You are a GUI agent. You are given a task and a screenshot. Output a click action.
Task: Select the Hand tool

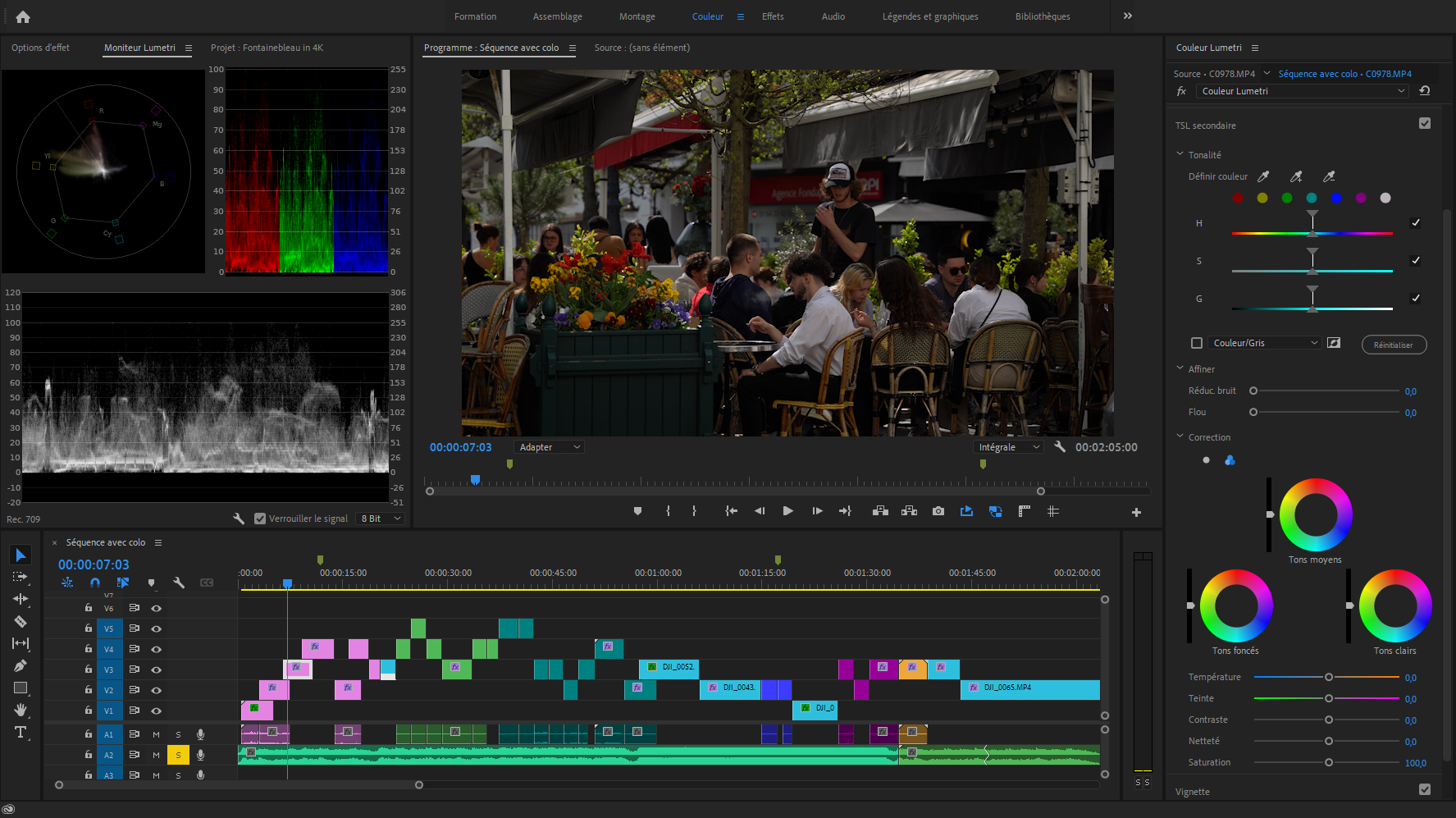(21, 710)
